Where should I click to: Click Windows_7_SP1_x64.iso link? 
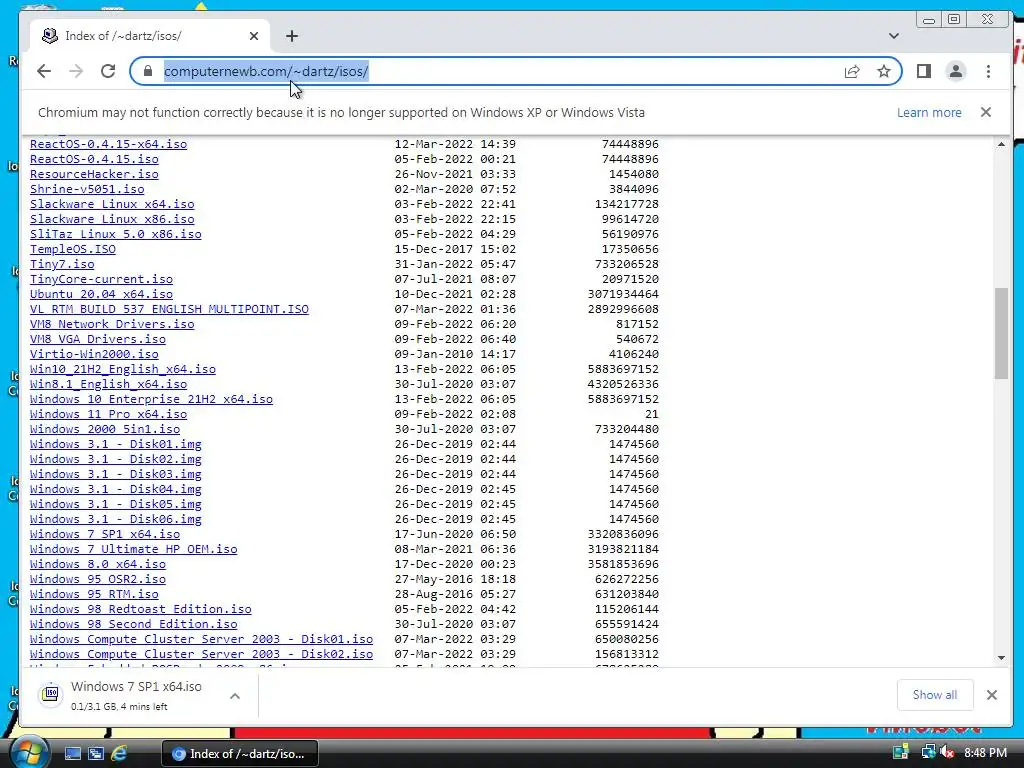click(x=104, y=535)
